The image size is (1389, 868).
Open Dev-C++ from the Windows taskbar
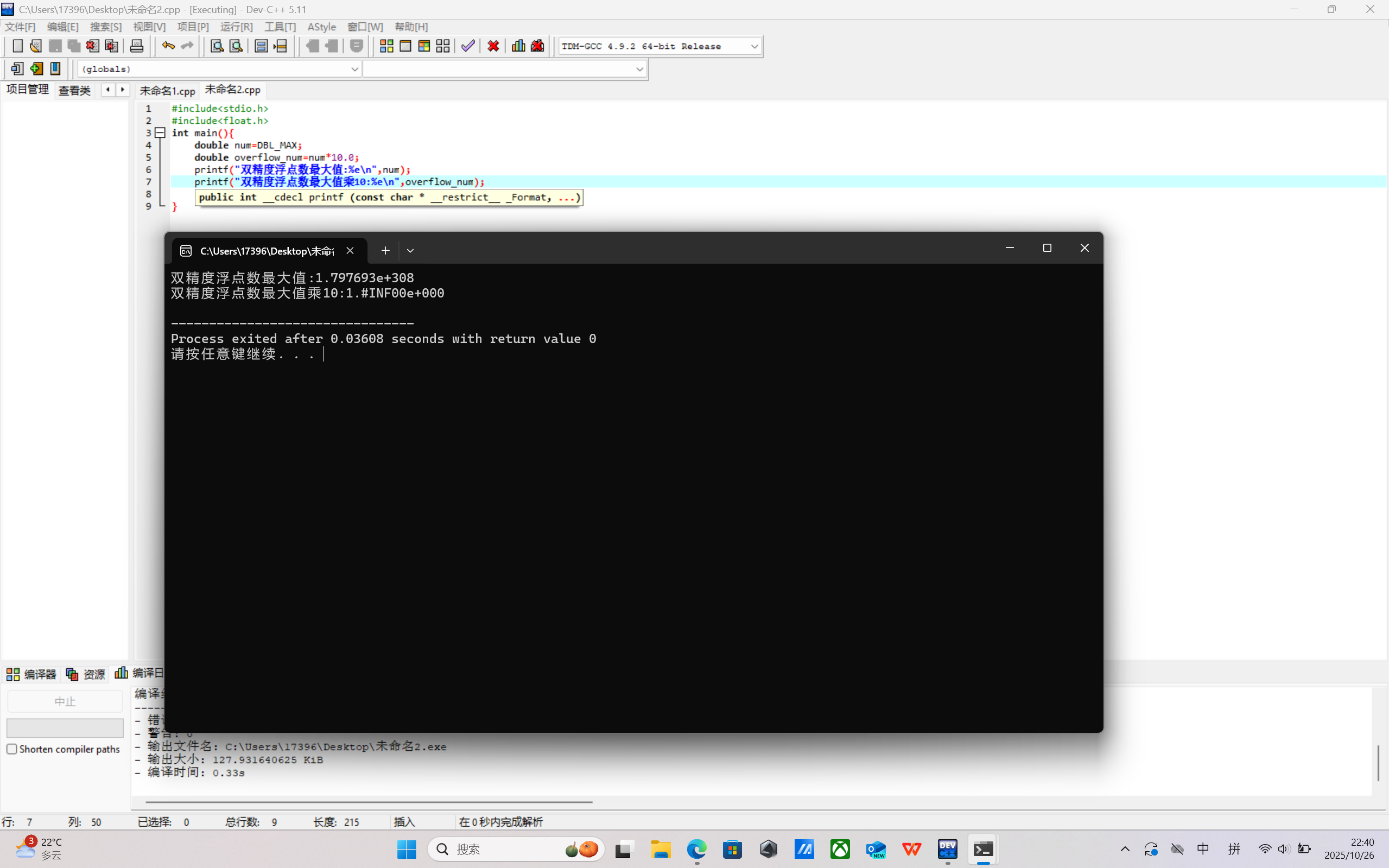click(947, 849)
